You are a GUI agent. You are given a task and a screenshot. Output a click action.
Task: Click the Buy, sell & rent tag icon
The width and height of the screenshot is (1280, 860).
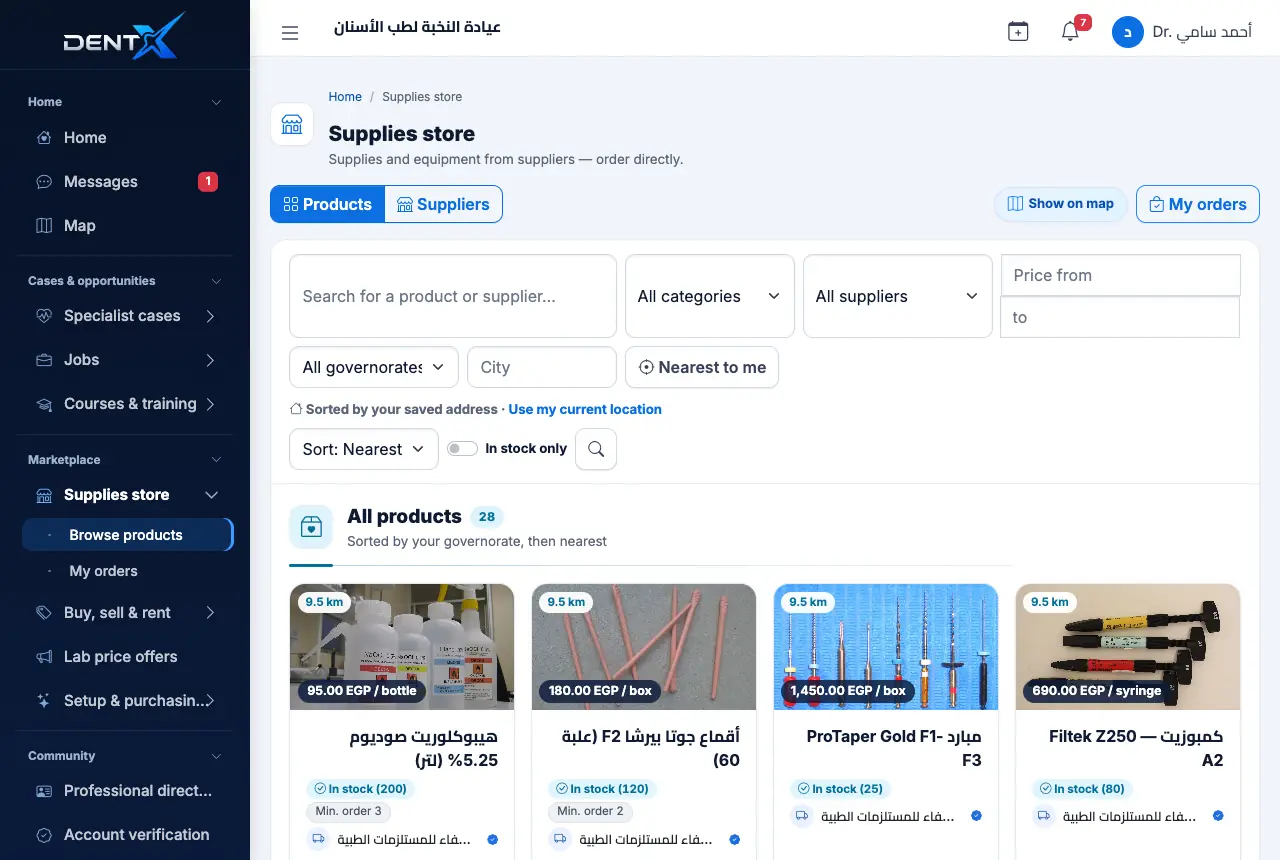click(x=44, y=613)
